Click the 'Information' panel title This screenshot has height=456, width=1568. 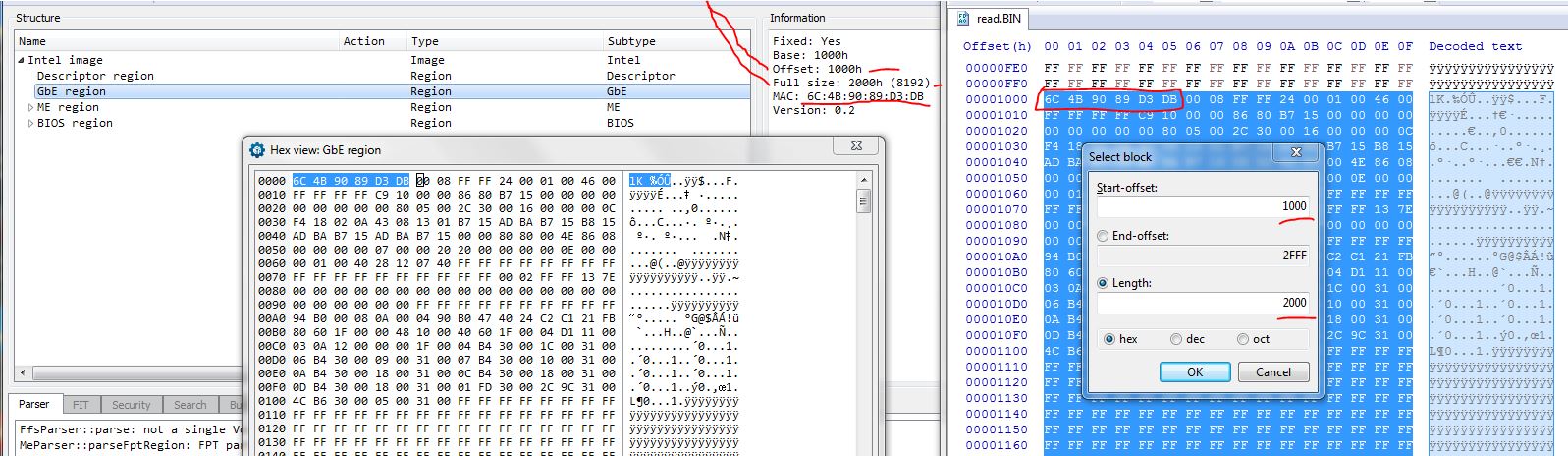(x=797, y=18)
